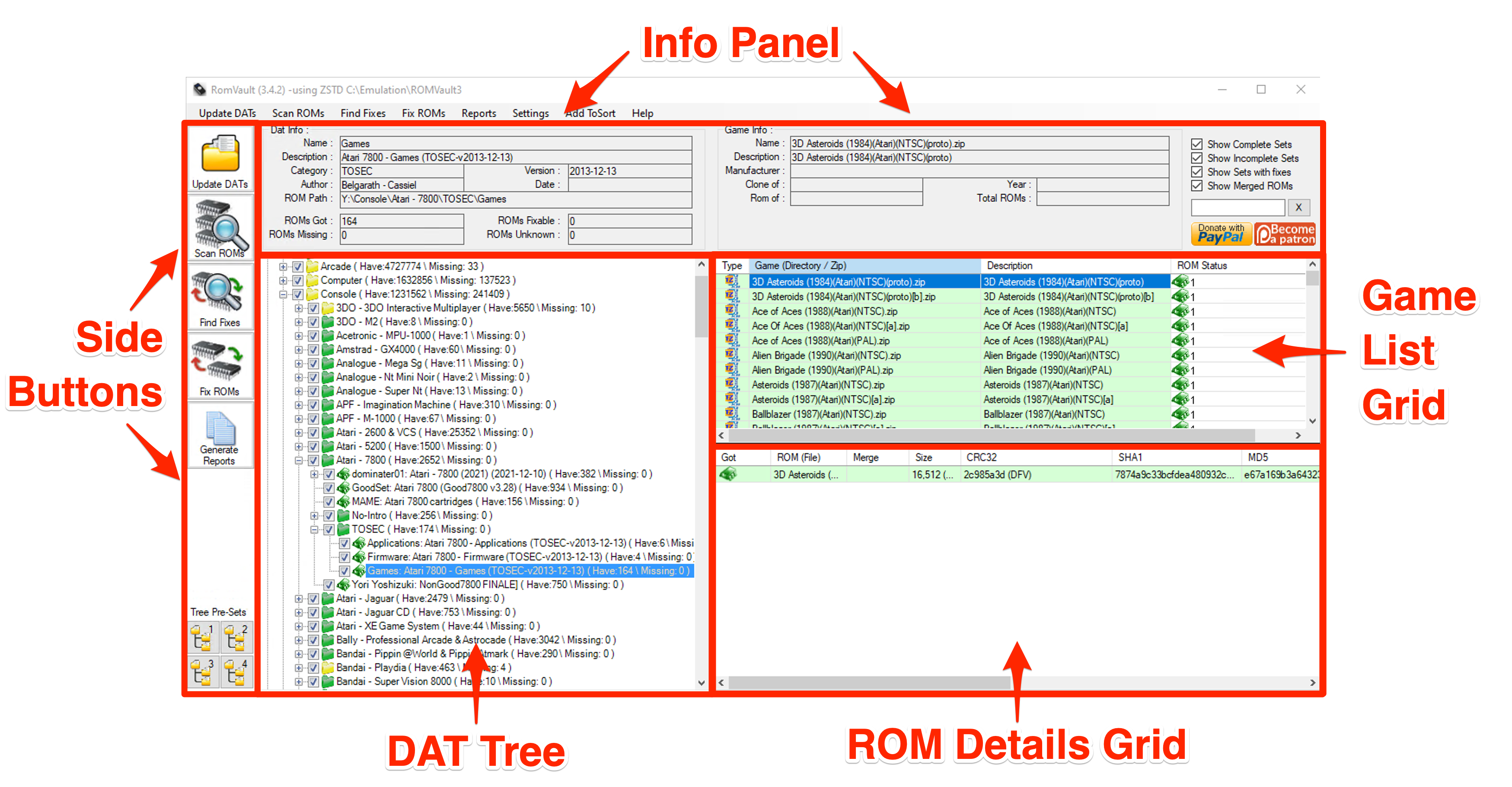
Task: Click the Fix ROMs side icon
Action: 217,361
